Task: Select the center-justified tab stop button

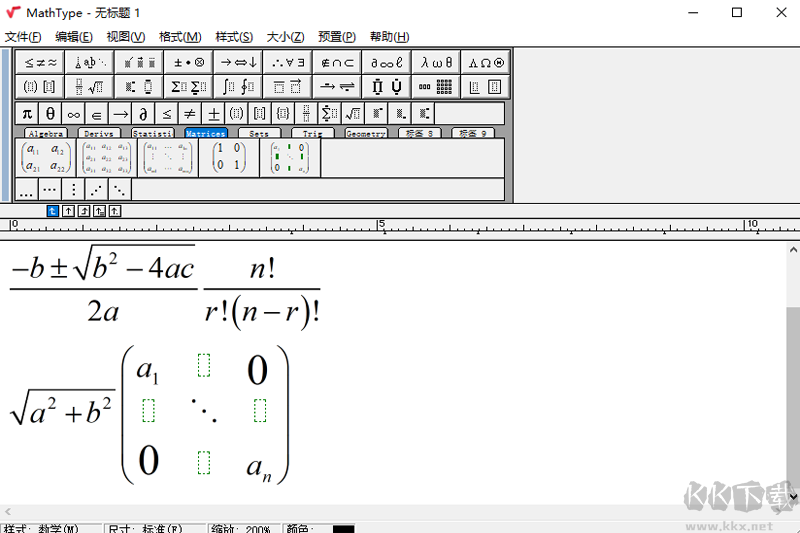Action: (68, 211)
